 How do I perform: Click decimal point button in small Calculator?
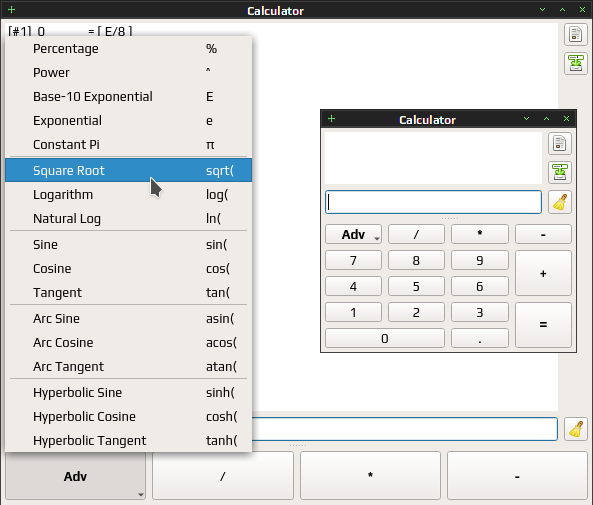coord(480,338)
